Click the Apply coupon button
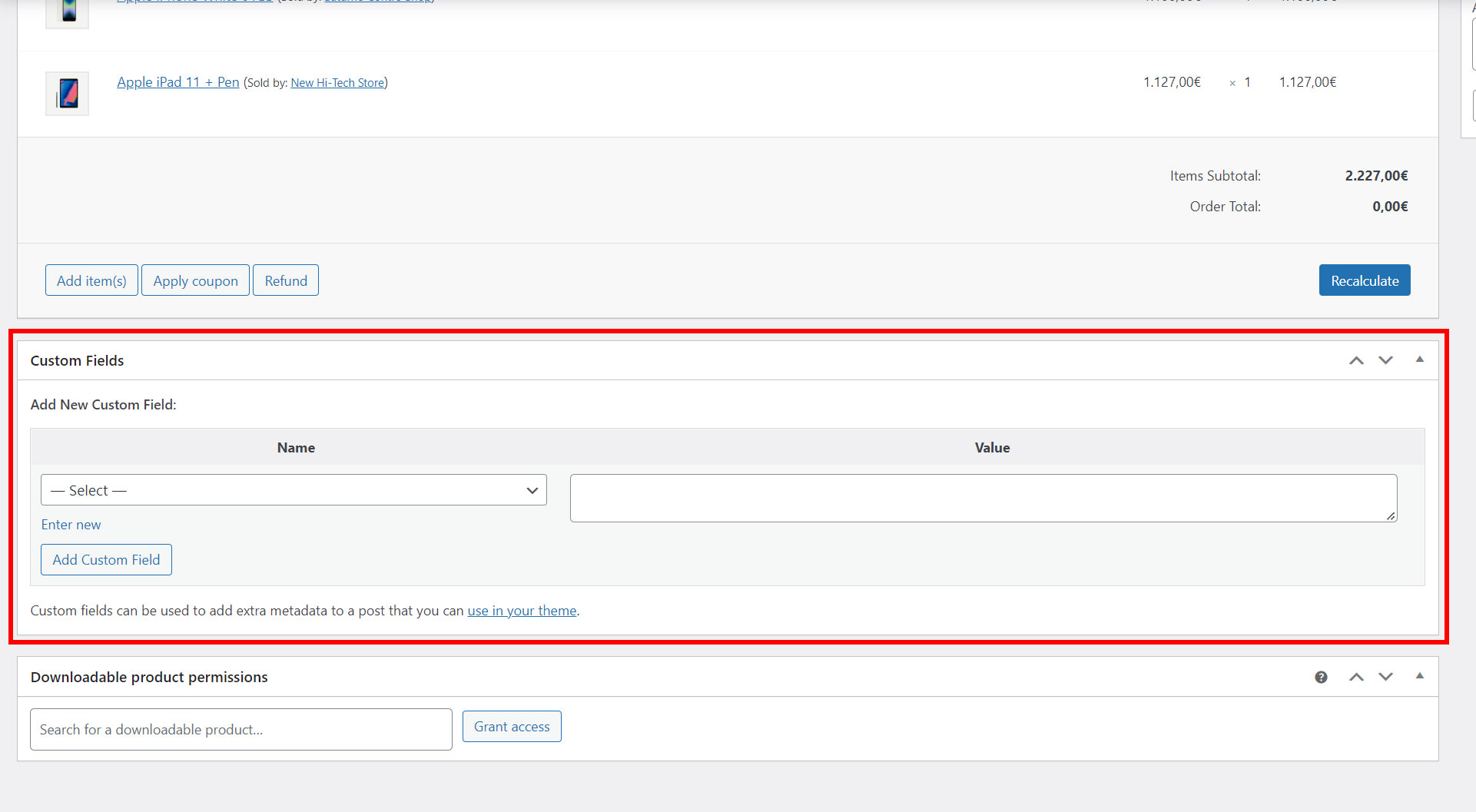 [x=195, y=280]
